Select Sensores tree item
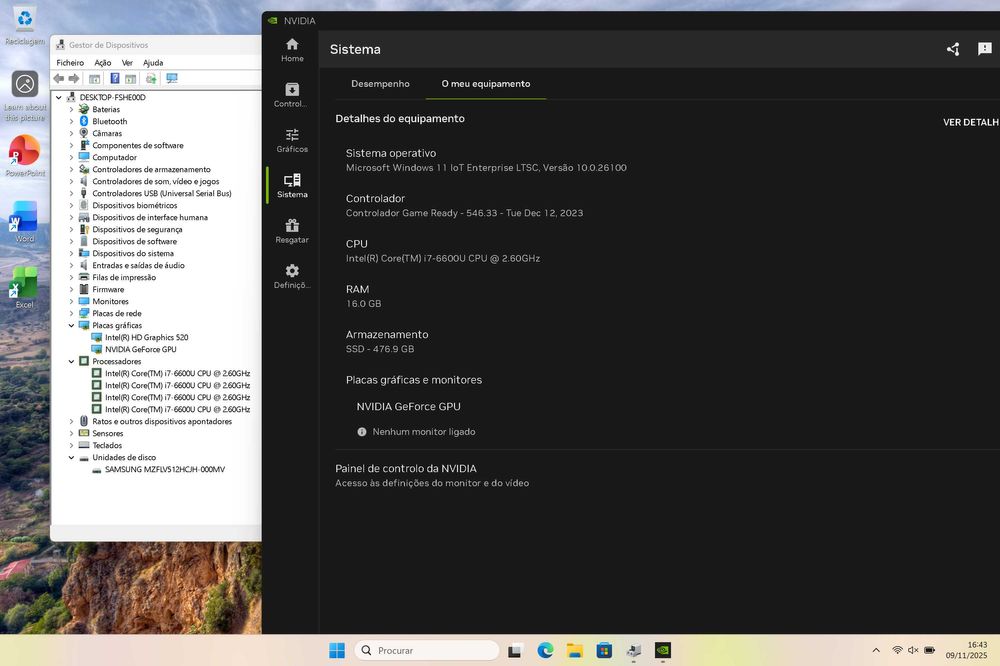 point(108,433)
